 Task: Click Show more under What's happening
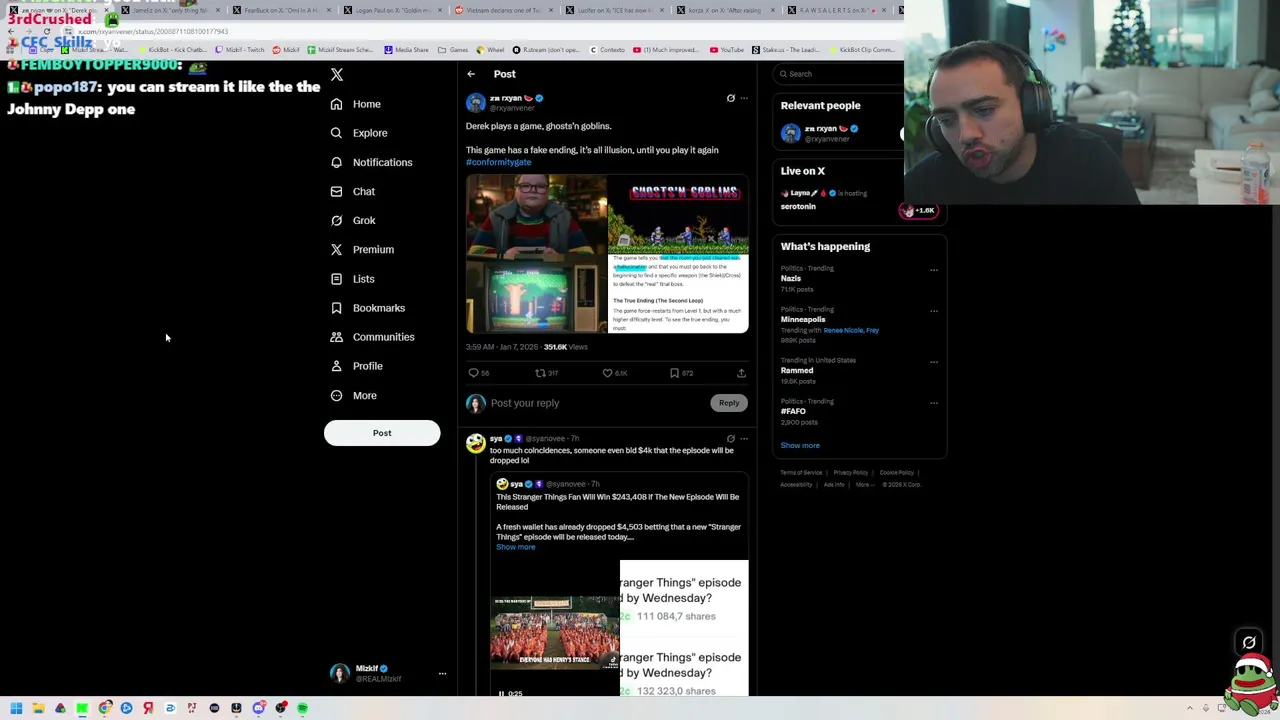800,446
